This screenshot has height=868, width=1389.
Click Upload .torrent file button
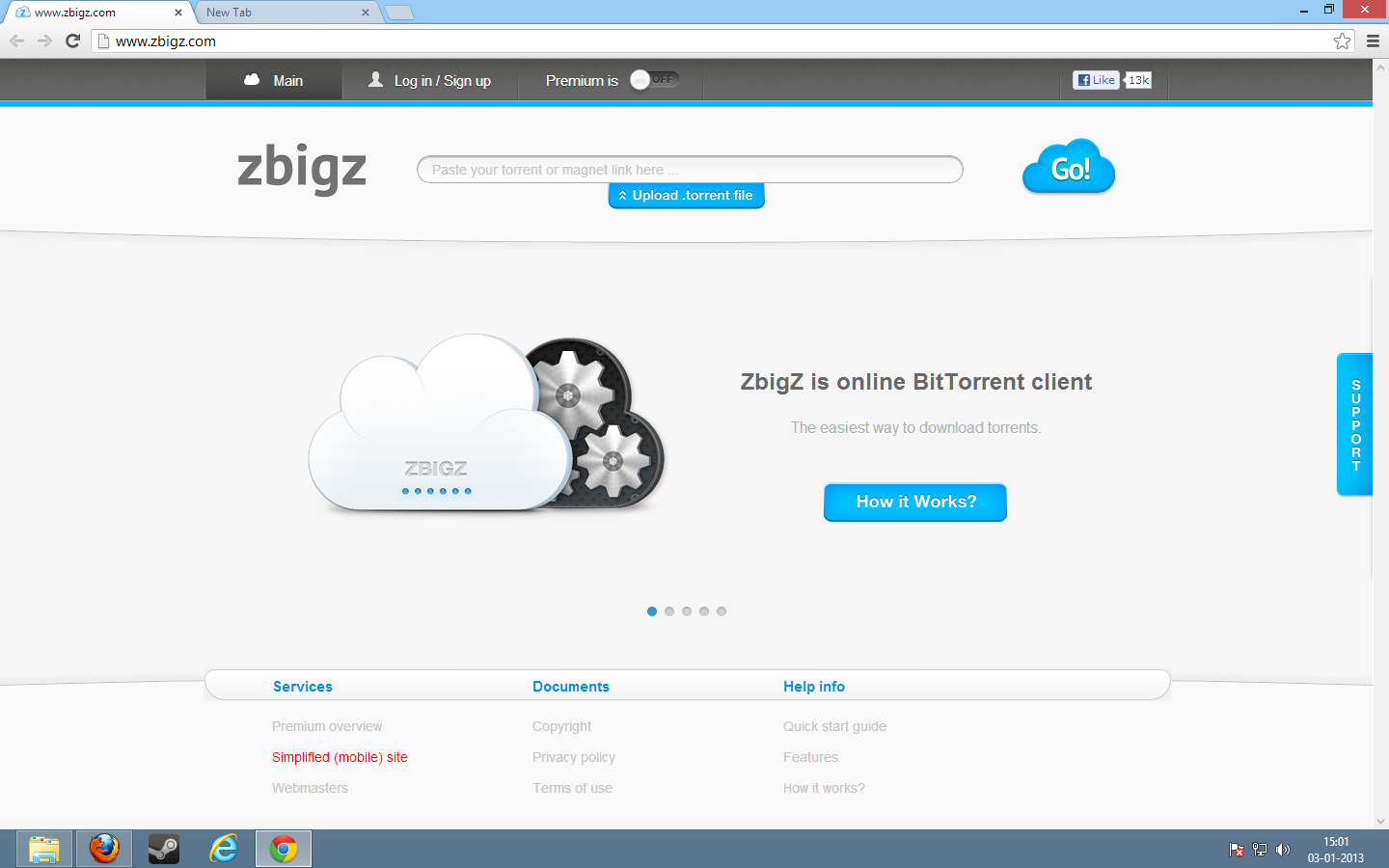click(x=686, y=195)
